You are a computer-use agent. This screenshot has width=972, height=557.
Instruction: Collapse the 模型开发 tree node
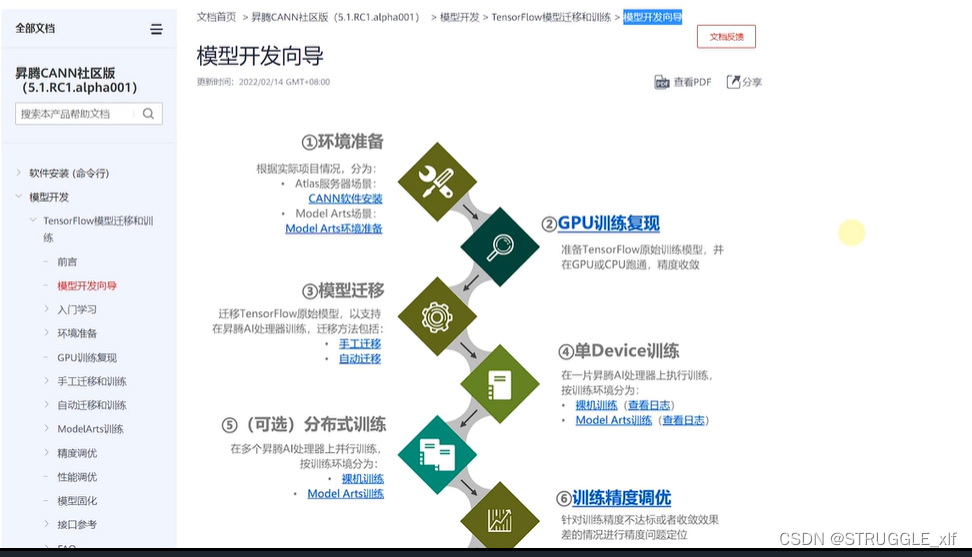pyautogui.click(x=19, y=196)
